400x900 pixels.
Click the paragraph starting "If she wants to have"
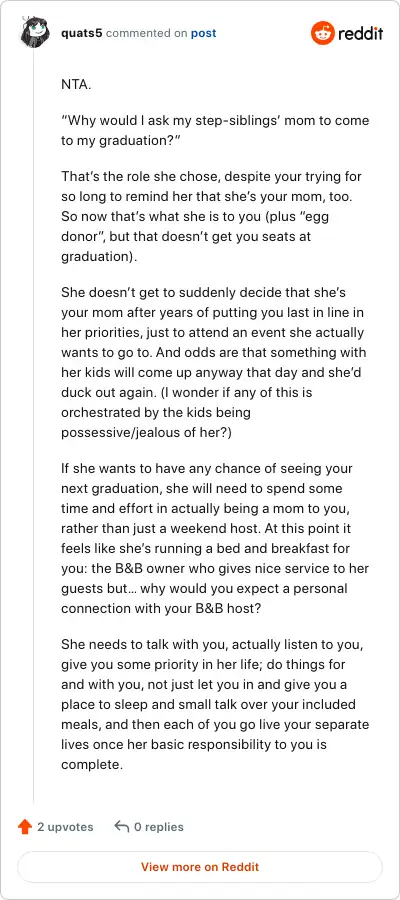click(215, 537)
